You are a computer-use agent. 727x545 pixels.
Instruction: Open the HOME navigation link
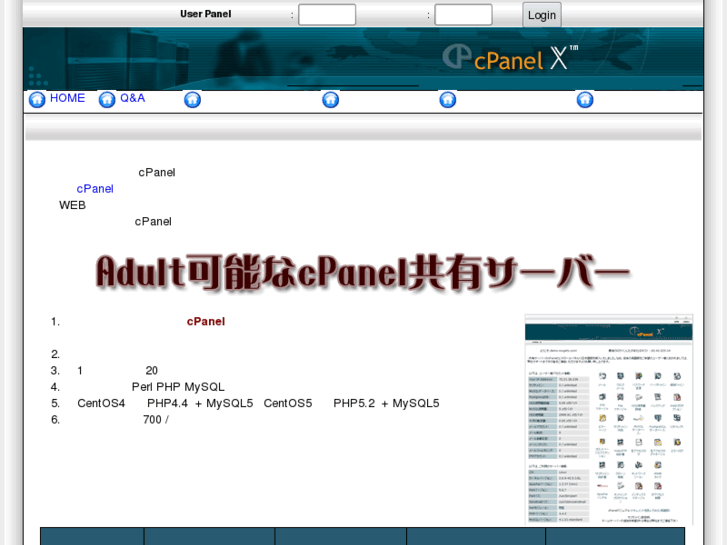click(x=67, y=98)
